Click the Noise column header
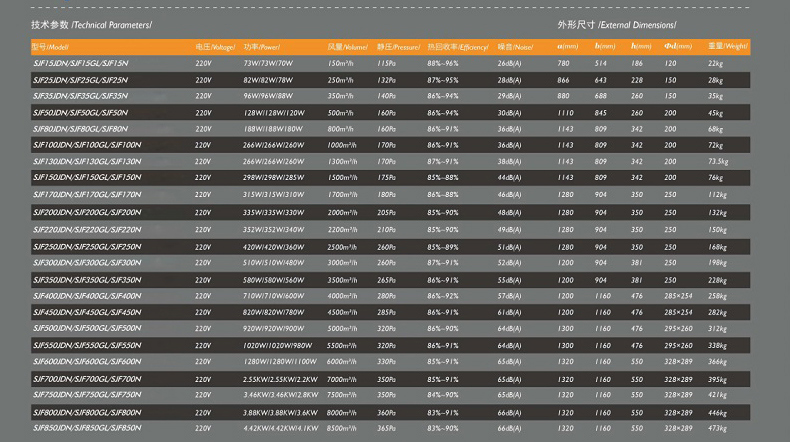790x442 pixels. [x=516, y=46]
